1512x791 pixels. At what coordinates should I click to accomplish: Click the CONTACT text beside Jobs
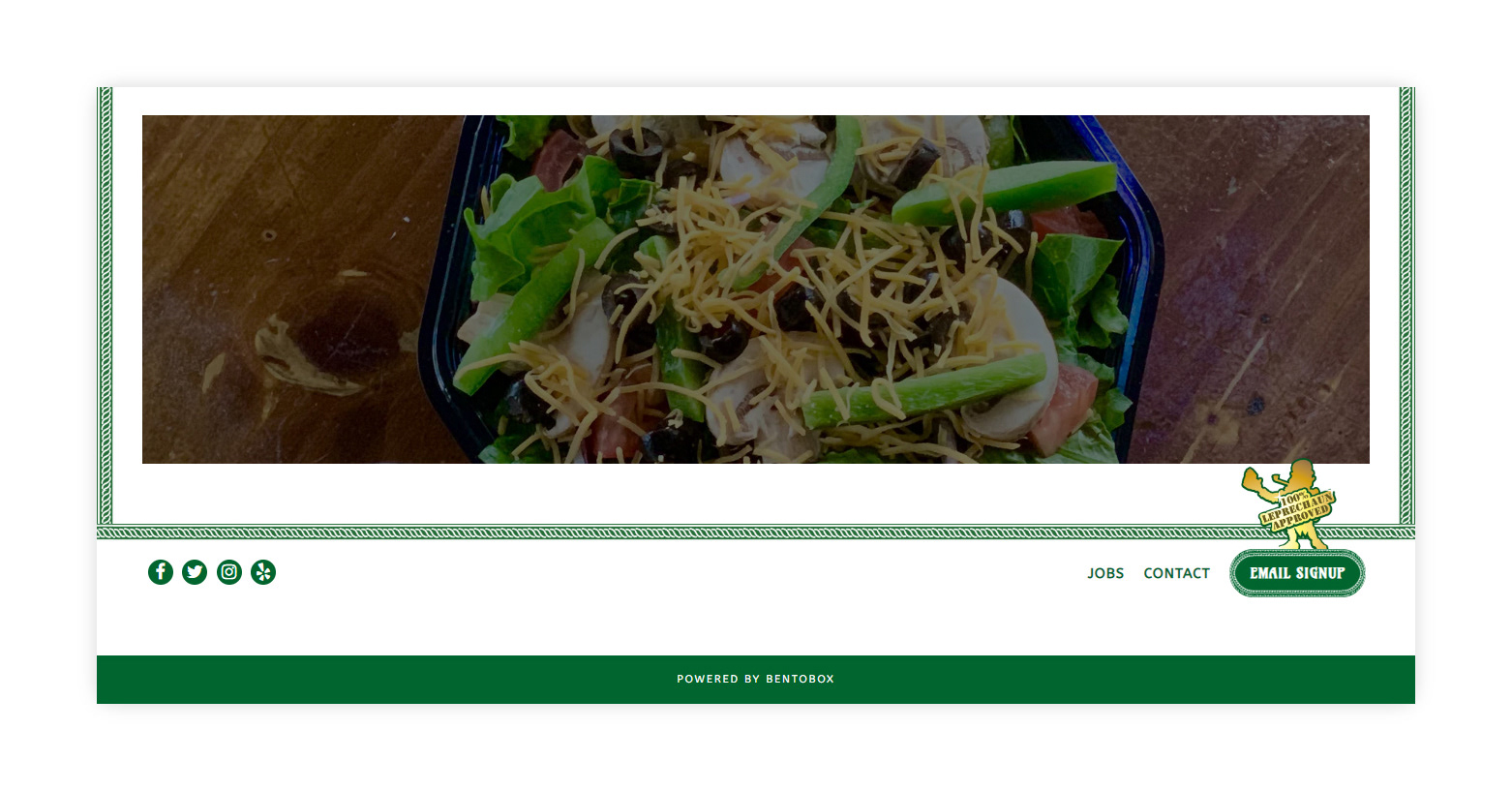pos(1176,573)
